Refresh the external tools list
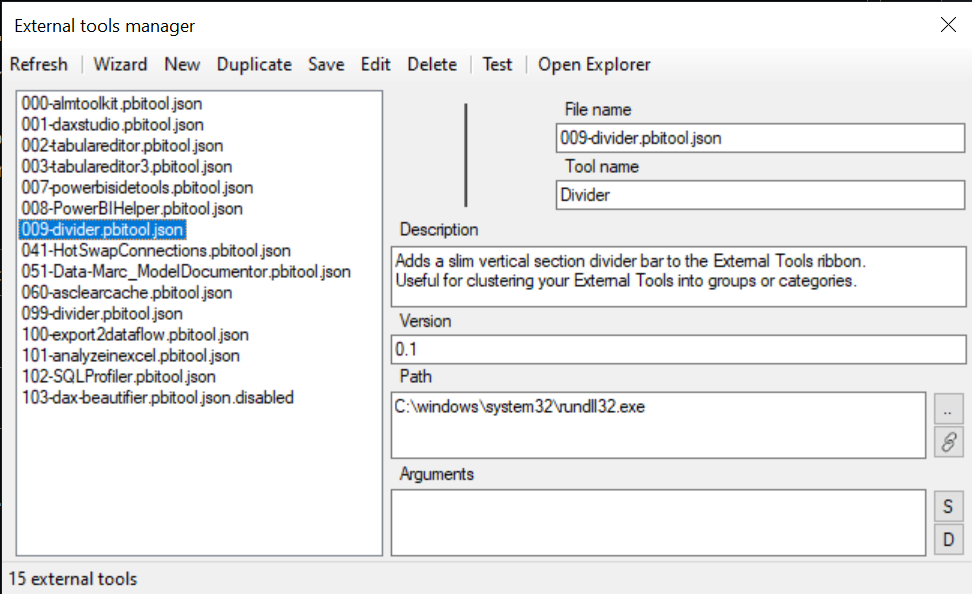The image size is (972, 594). point(39,64)
